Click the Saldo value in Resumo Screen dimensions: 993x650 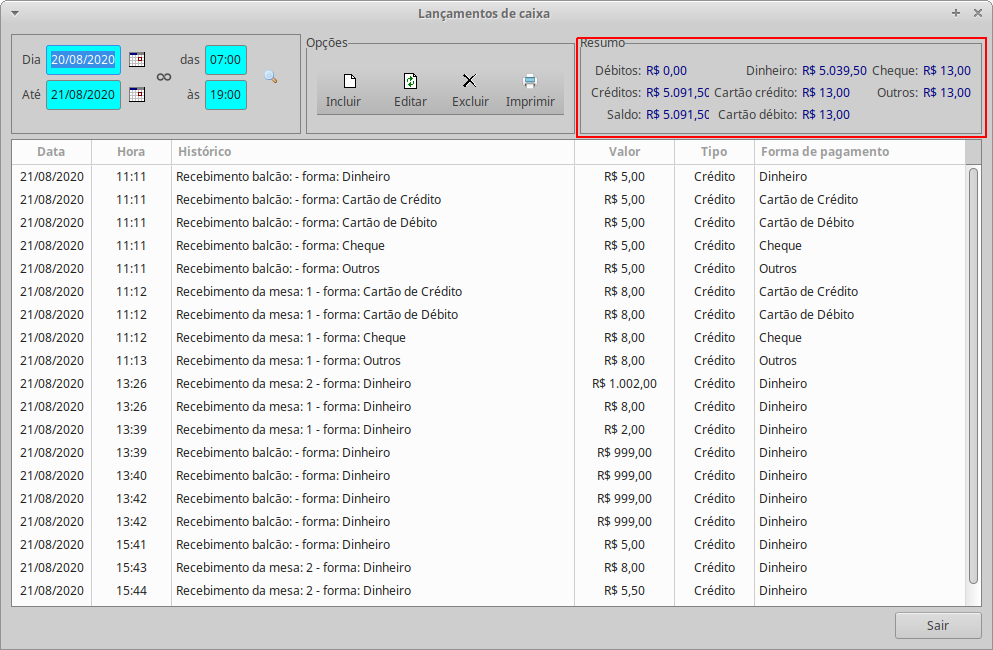tap(678, 115)
